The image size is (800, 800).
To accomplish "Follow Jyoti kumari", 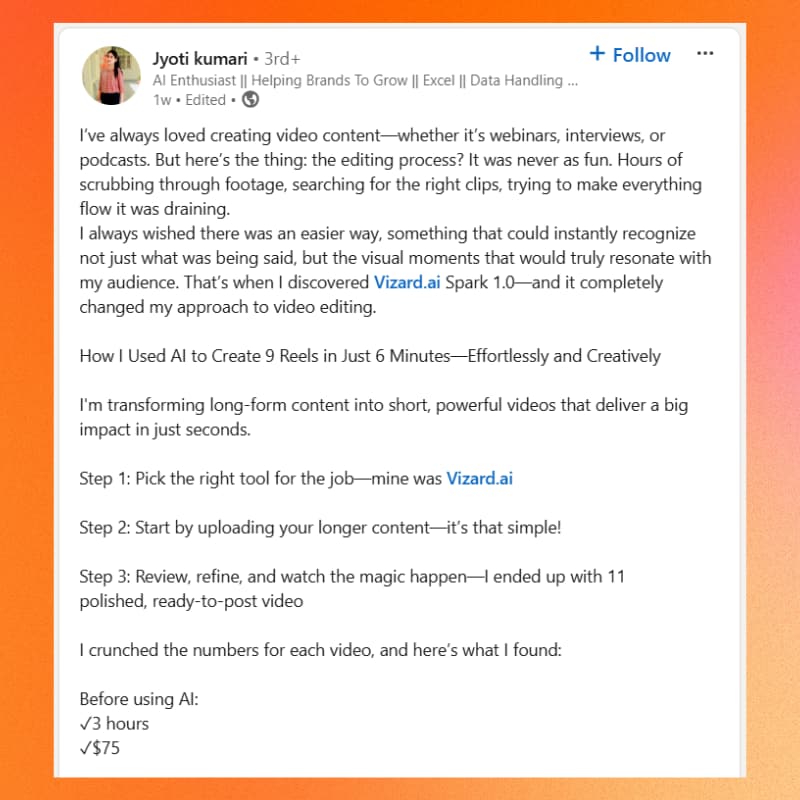I will (x=630, y=54).
